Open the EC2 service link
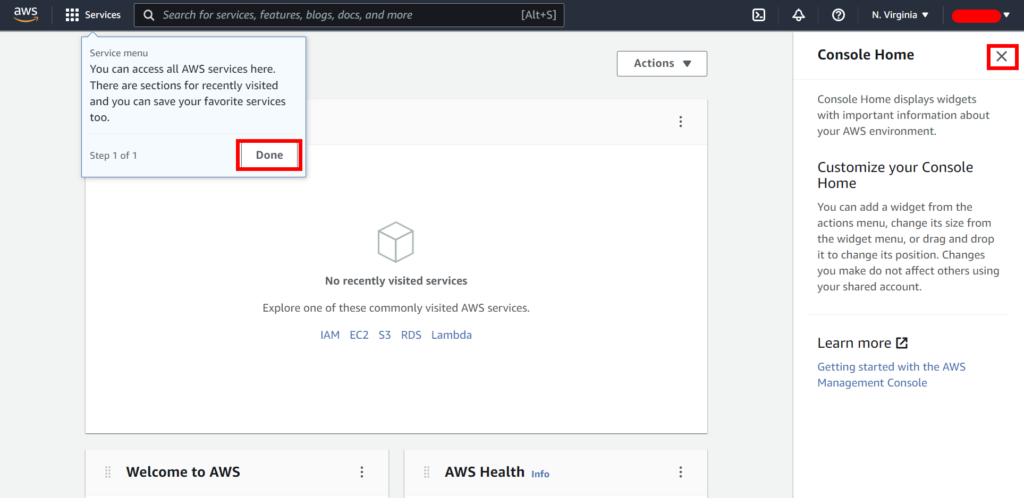Viewport: 1024px width, 498px height. coord(359,335)
